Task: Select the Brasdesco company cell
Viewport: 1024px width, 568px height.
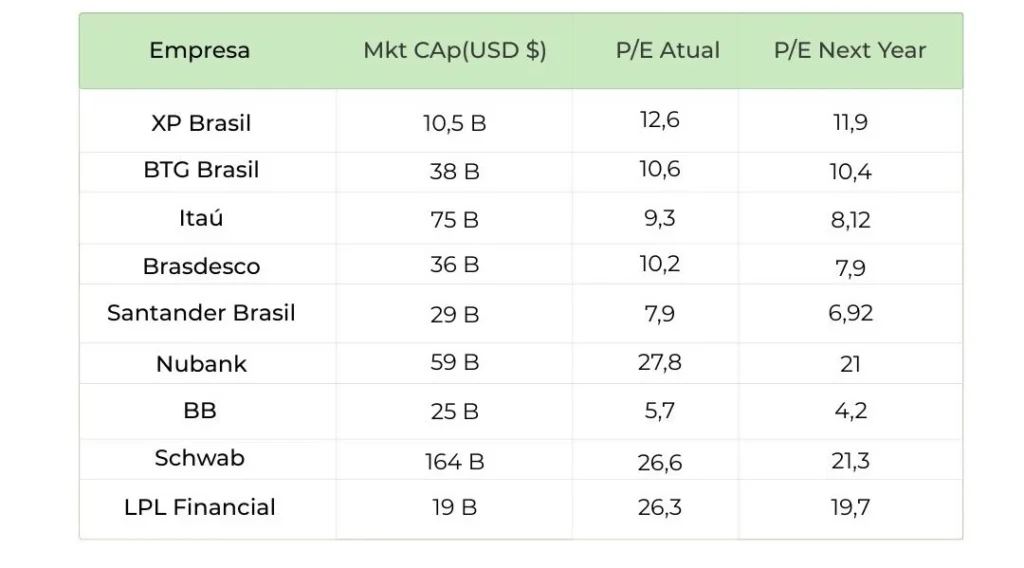Action: pyautogui.click(x=201, y=266)
